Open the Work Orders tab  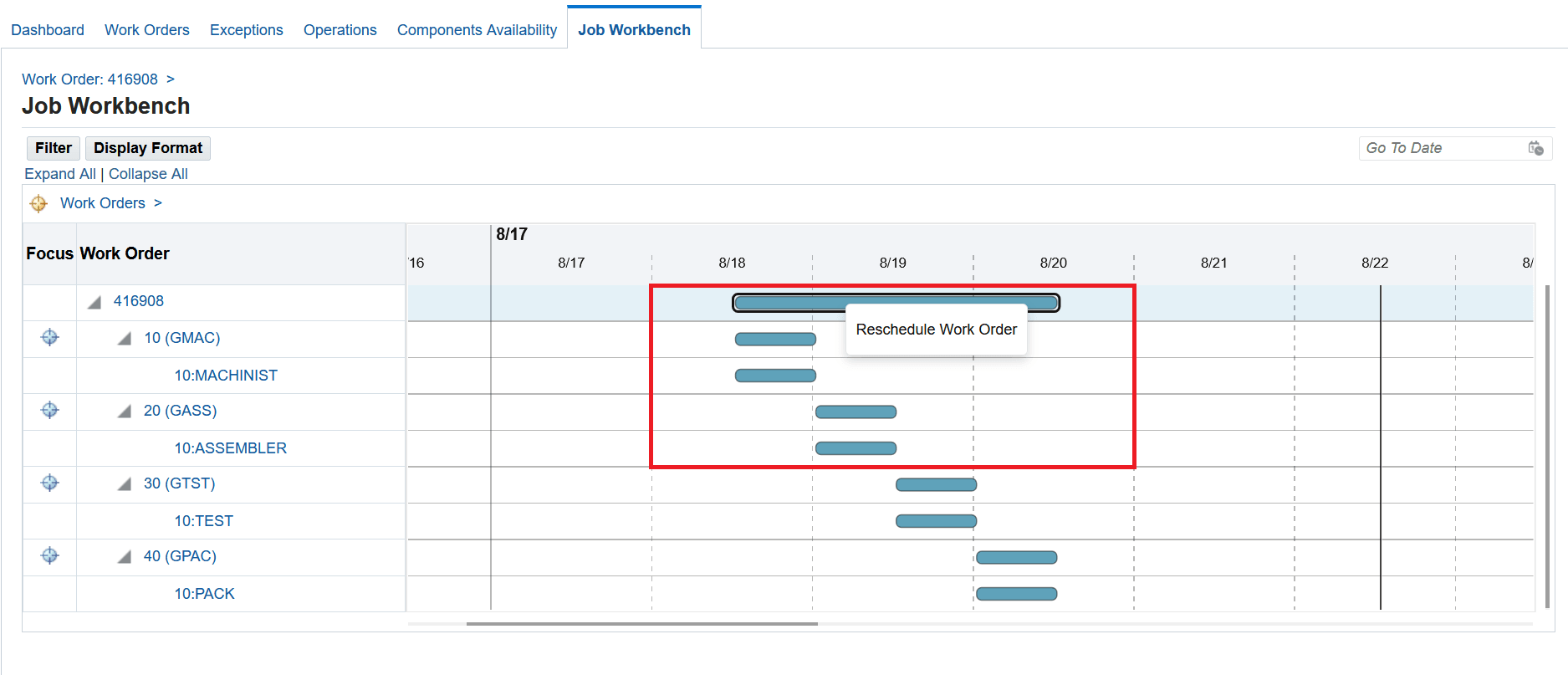pos(147,30)
